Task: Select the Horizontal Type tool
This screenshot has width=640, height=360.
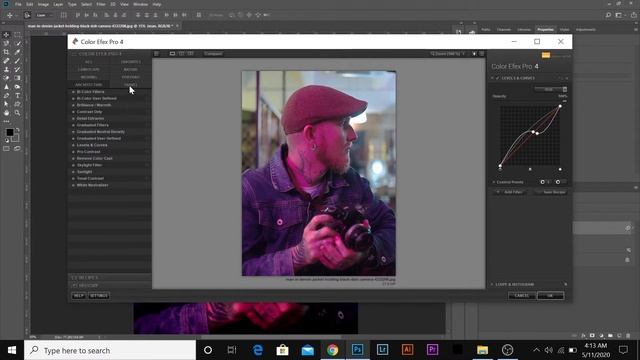Action: pos(17,96)
